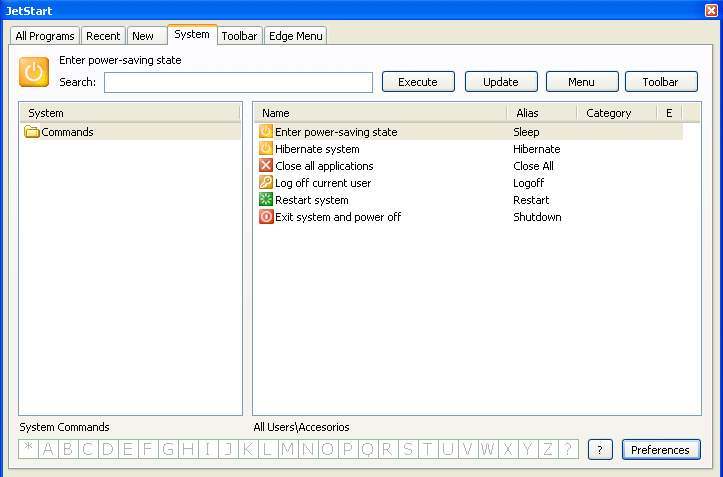The height and width of the screenshot is (477, 723).
Task: Click the large orange power icon beside Search
Action: point(34,72)
